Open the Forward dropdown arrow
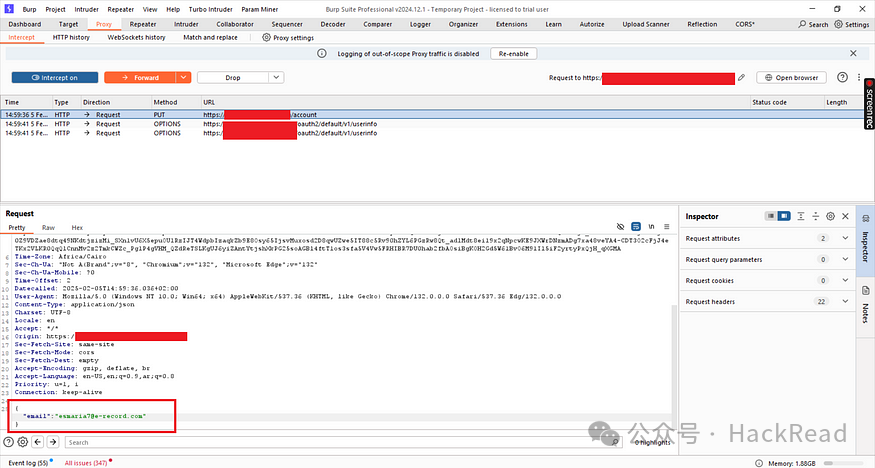Image resolution: width=875 pixels, height=468 pixels. point(184,78)
